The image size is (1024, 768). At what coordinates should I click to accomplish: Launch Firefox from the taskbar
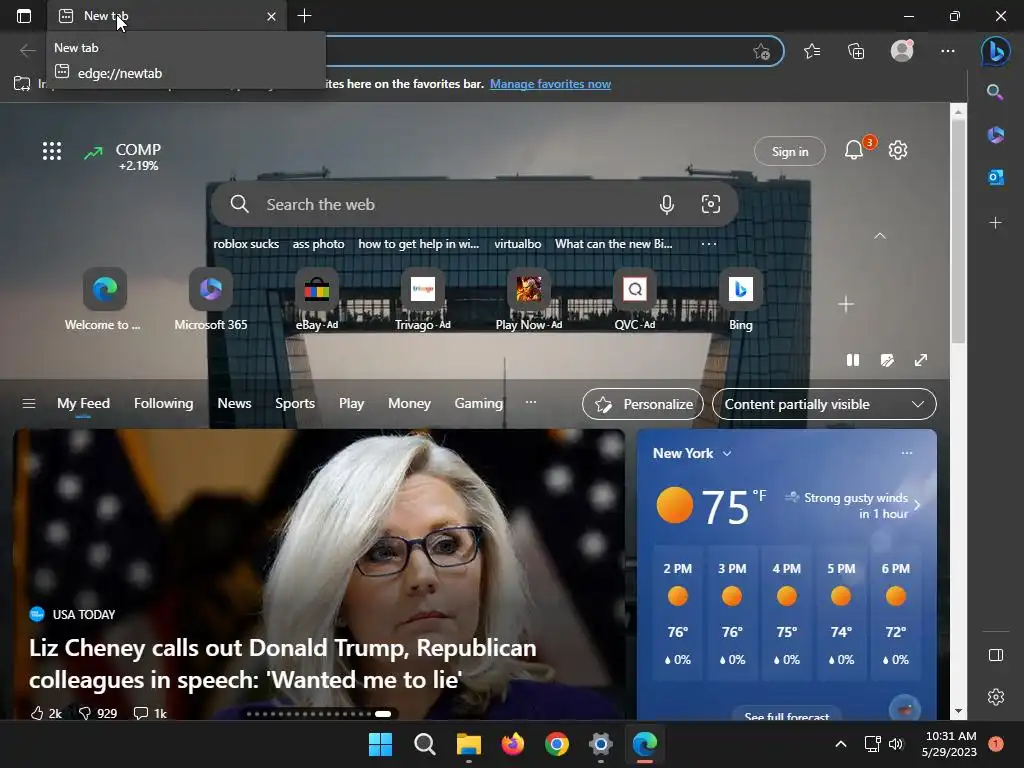(513, 744)
